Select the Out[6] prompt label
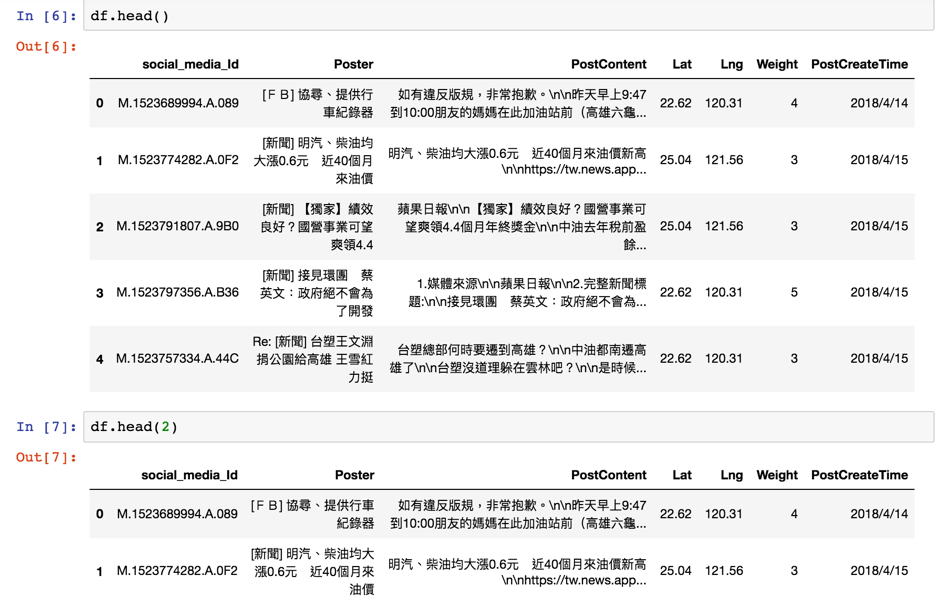Viewport: 939px width, 610px height. (x=46, y=47)
